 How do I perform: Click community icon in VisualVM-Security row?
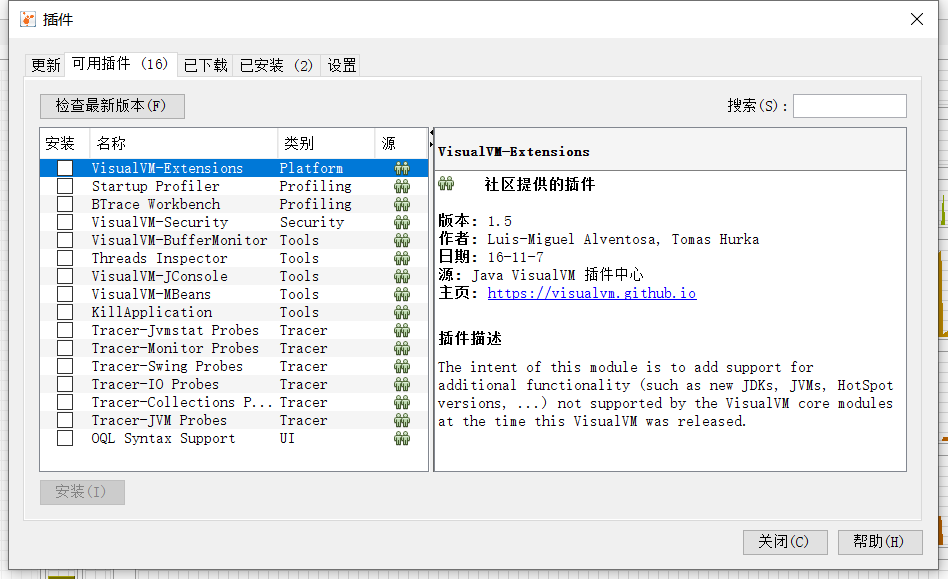coord(402,222)
